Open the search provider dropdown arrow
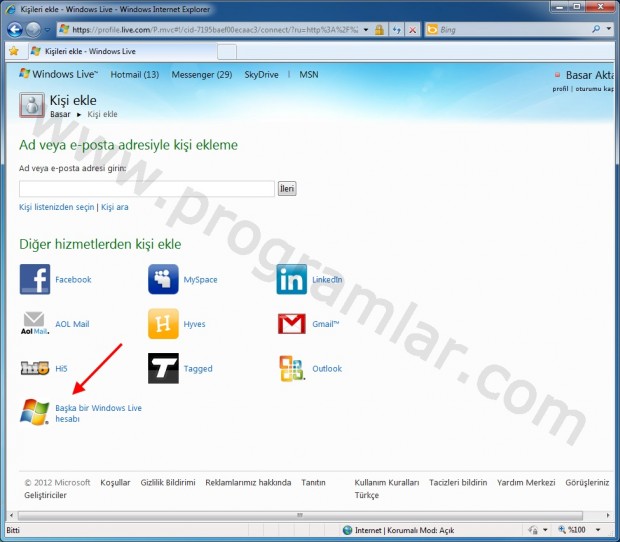The width and height of the screenshot is (620, 542). tap(609, 29)
